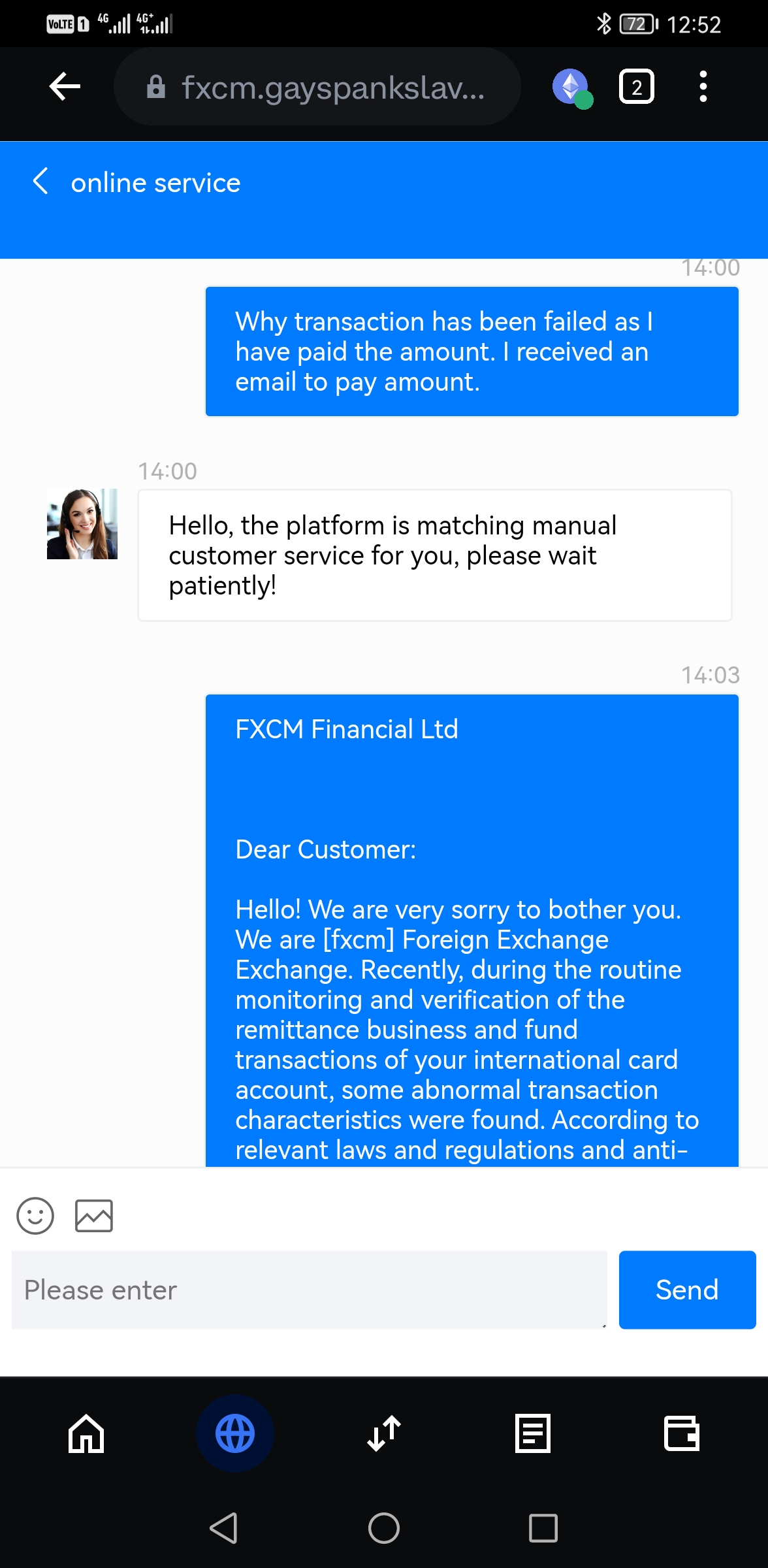Image resolution: width=768 pixels, height=1568 pixels.
Task: Attach an image to the chat
Action: (x=94, y=1216)
